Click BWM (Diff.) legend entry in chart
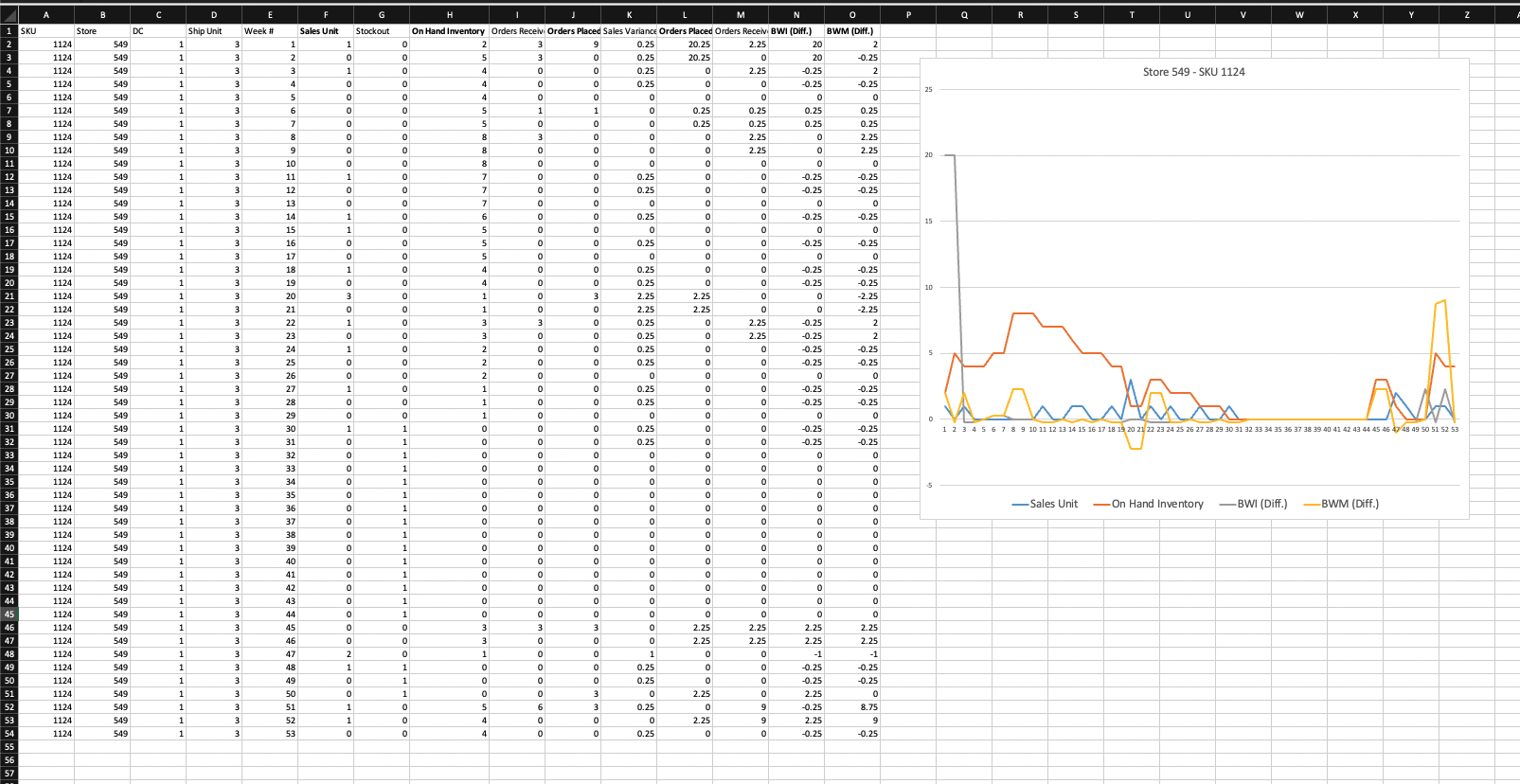 (x=1341, y=504)
